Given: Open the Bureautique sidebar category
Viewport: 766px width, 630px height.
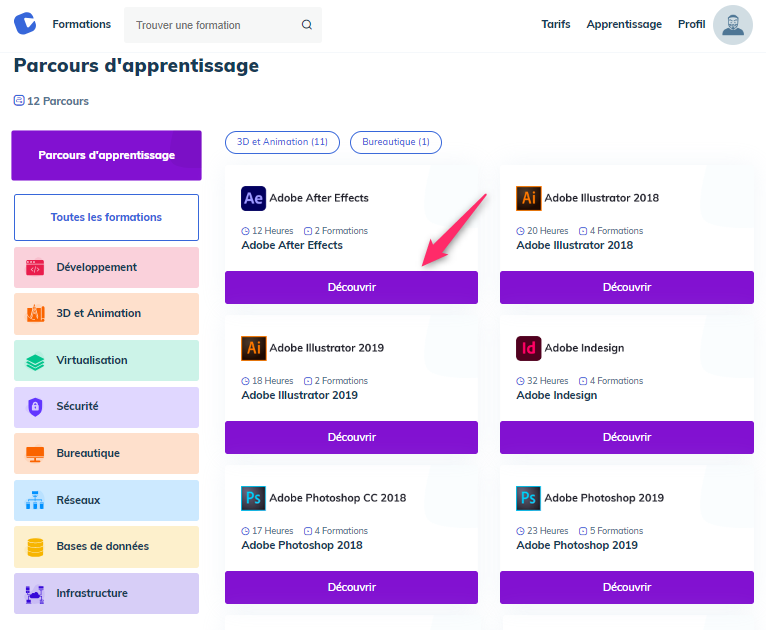Looking at the screenshot, I should tap(106, 454).
